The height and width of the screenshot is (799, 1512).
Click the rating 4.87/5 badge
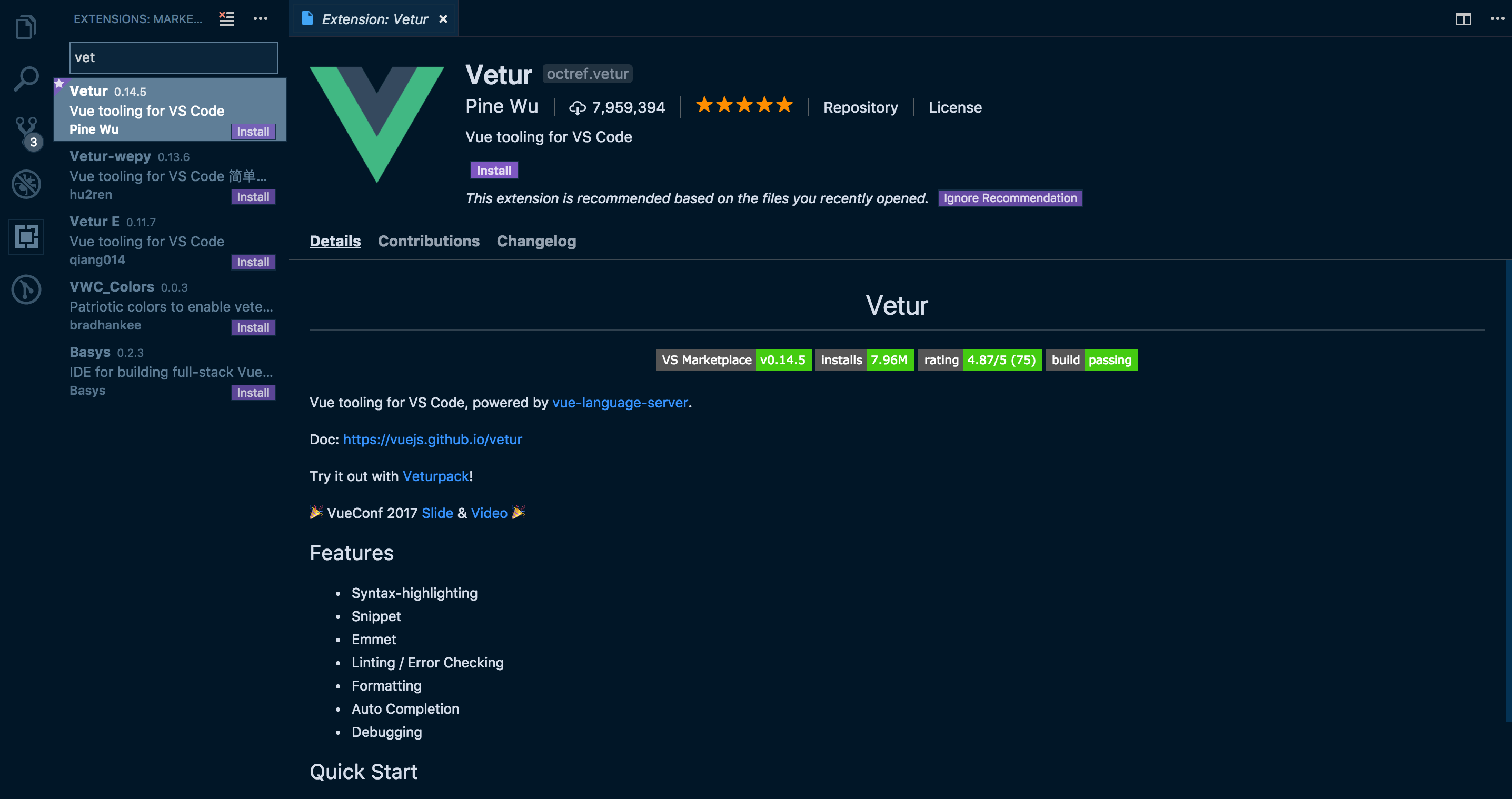[980, 359]
